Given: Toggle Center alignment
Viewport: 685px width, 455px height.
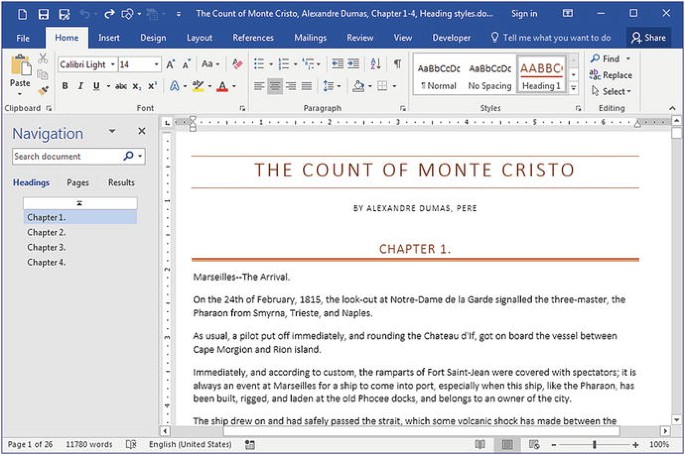Looking at the screenshot, I should [275, 86].
